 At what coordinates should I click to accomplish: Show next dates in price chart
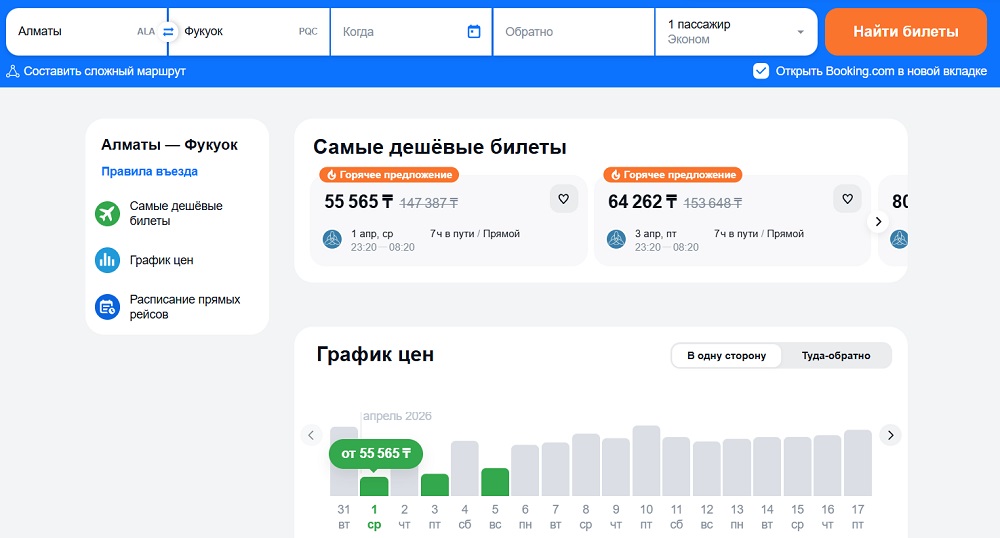[890, 435]
